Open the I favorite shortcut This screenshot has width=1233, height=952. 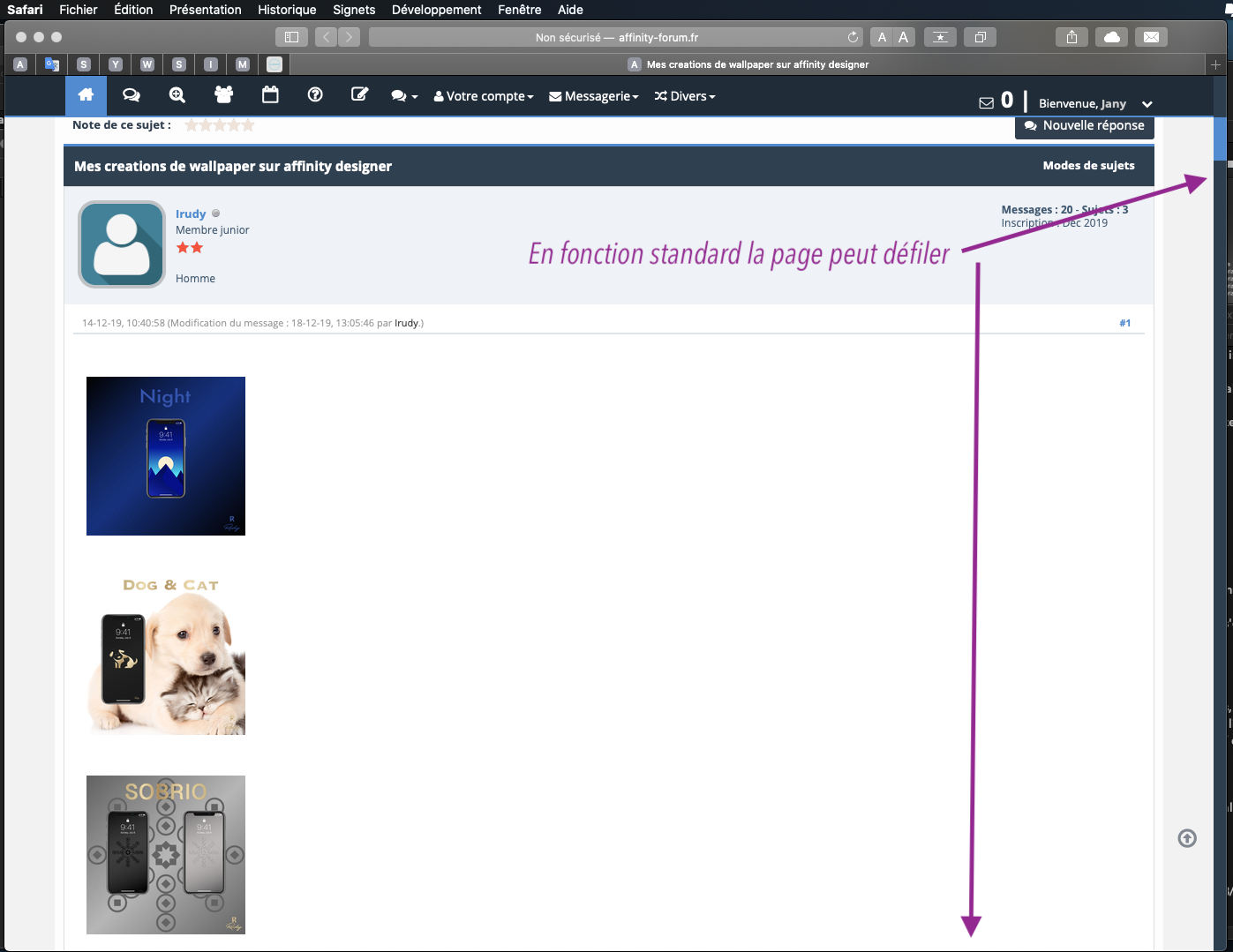click(211, 64)
